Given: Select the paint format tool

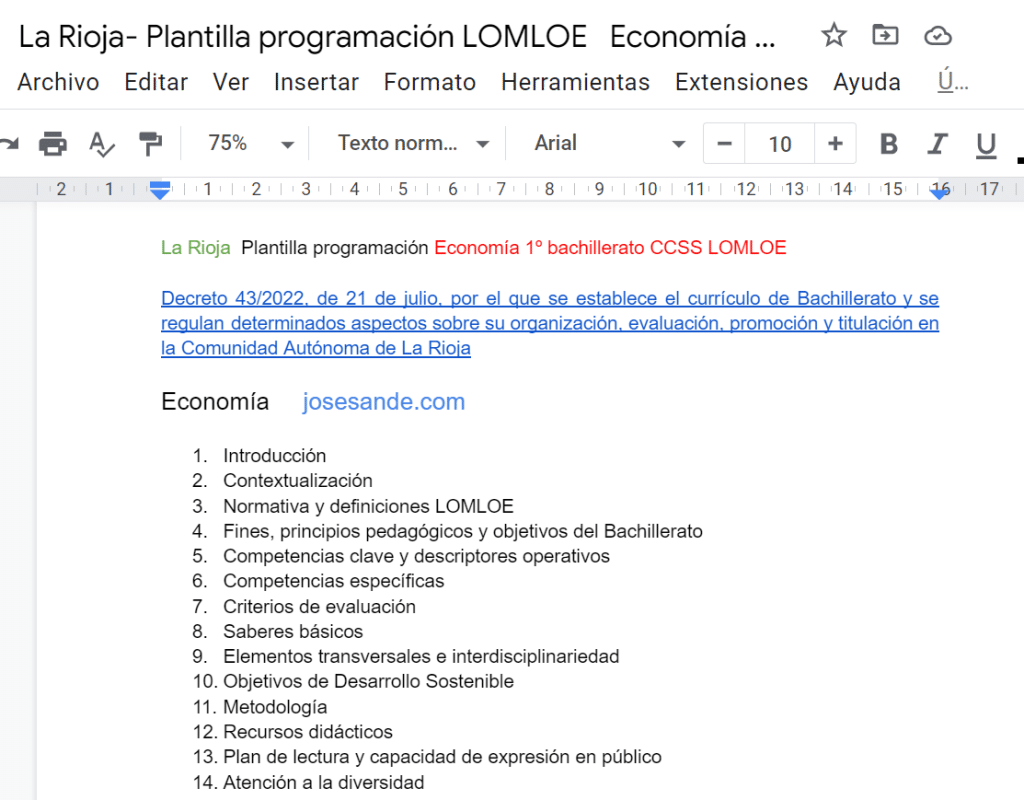Looking at the screenshot, I should pos(150,144).
